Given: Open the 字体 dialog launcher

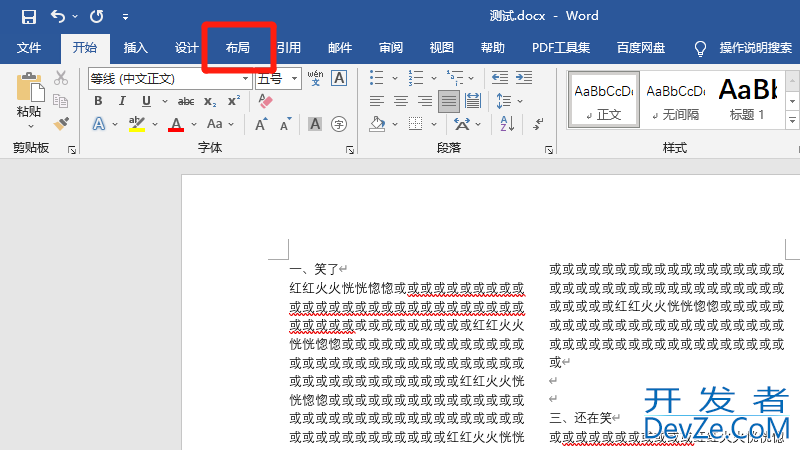Looking at the screenshot, I should (x=349, y=149).
